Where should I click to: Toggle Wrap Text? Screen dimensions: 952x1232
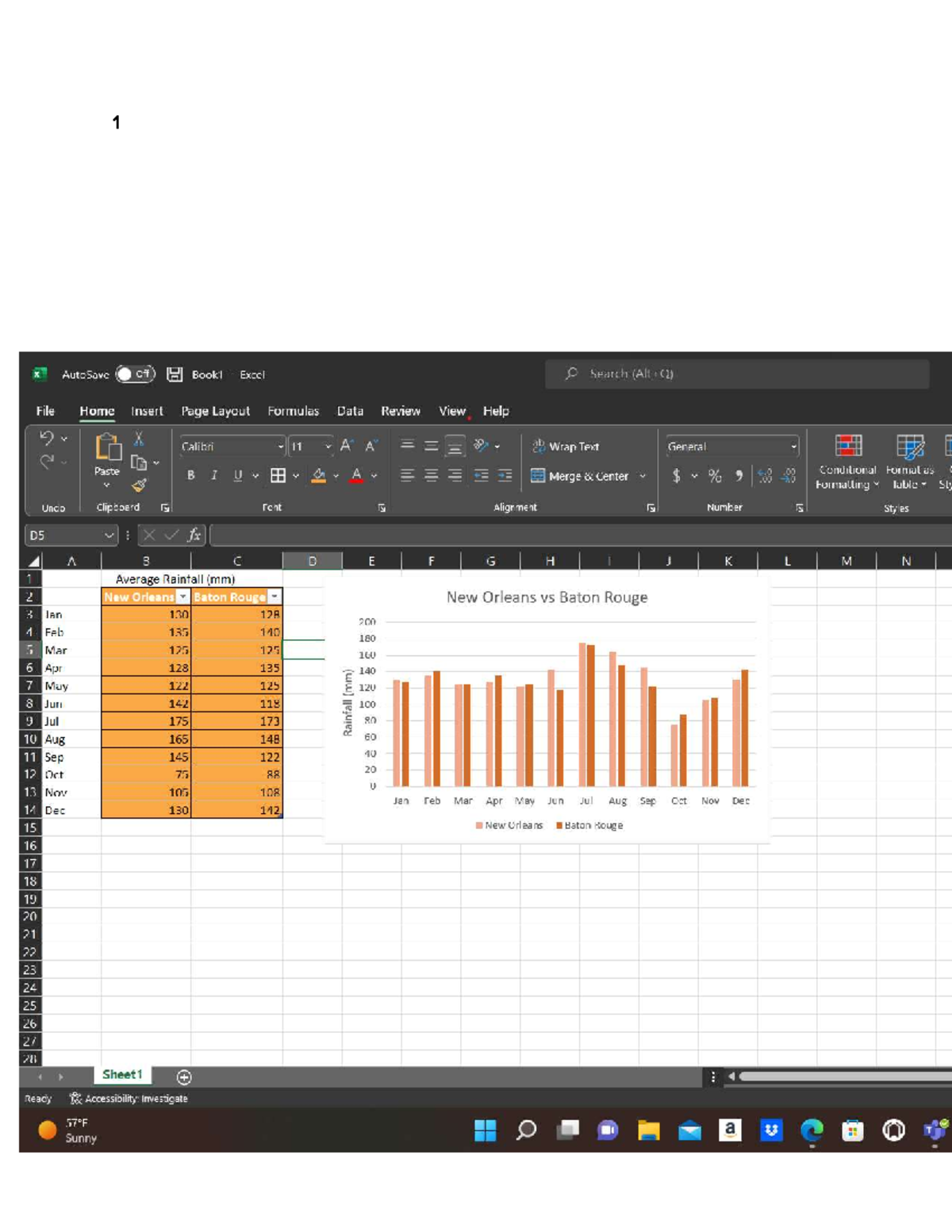point(566,447)
